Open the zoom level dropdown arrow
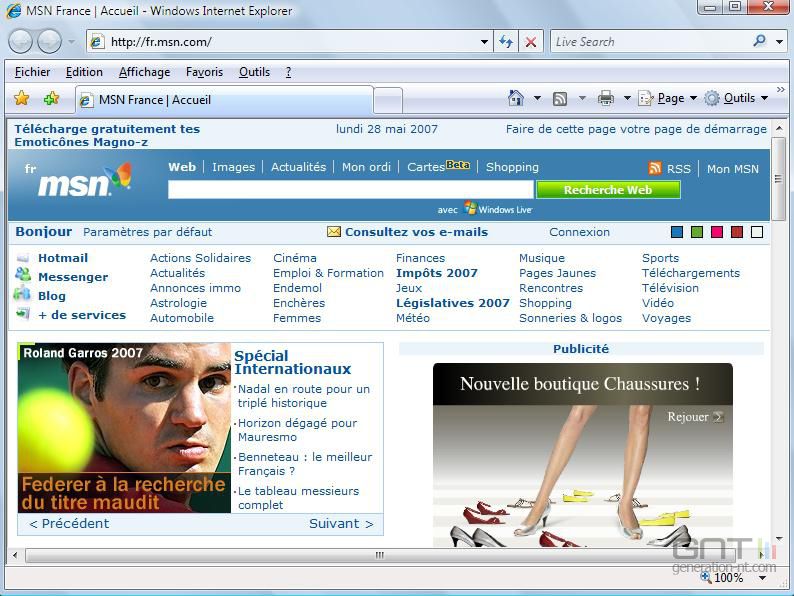The width and height of the screenshot is (794, 596). [x=762, y=577]
